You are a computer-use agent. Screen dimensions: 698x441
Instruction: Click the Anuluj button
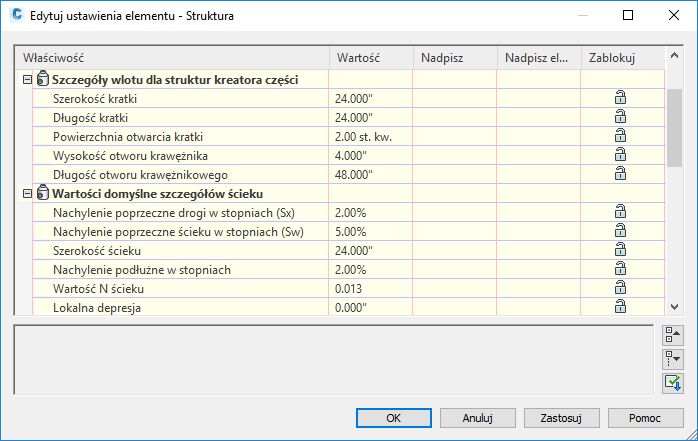pyautogui.click(x=477, y=417)
